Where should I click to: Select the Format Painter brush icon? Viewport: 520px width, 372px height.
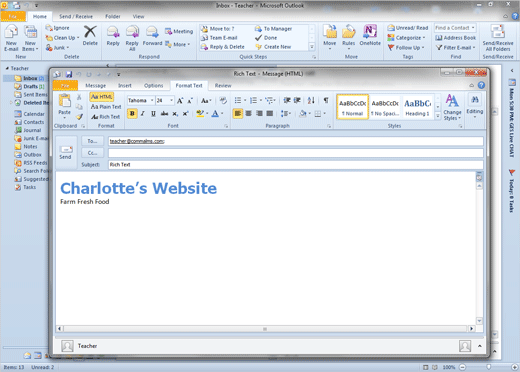(79, 117)
